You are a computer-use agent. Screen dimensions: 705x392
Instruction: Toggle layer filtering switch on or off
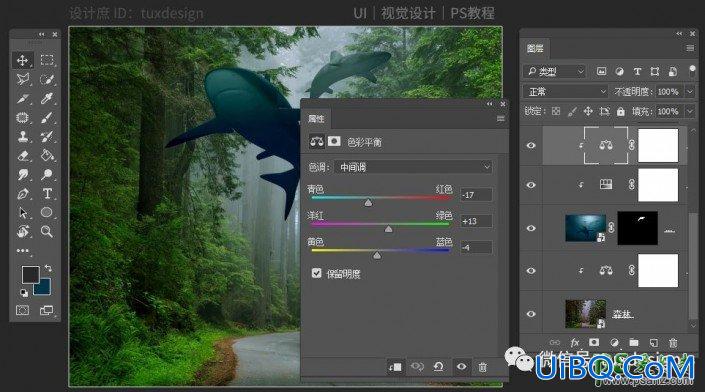point(692,71)
